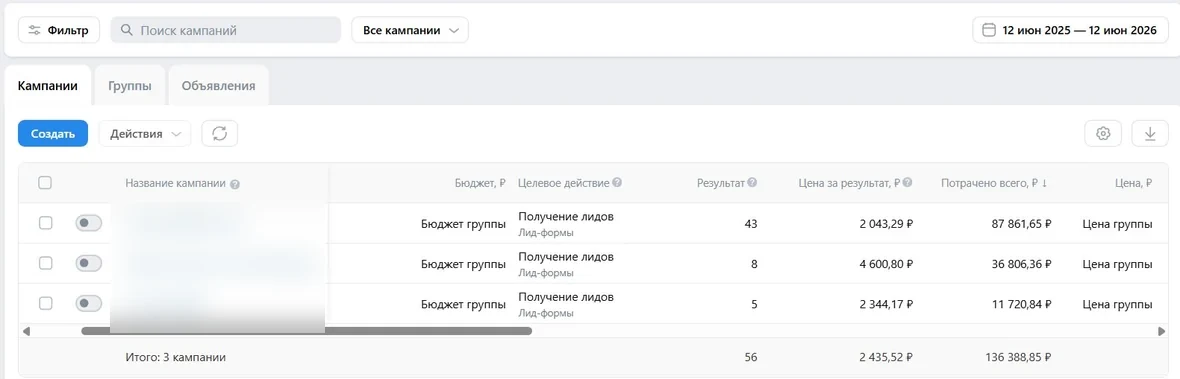Screen dimensions: 1180x379
Task: Click total spent 136 388,85 ₽
Action: pyautogui.click(x=1017, y=357)
